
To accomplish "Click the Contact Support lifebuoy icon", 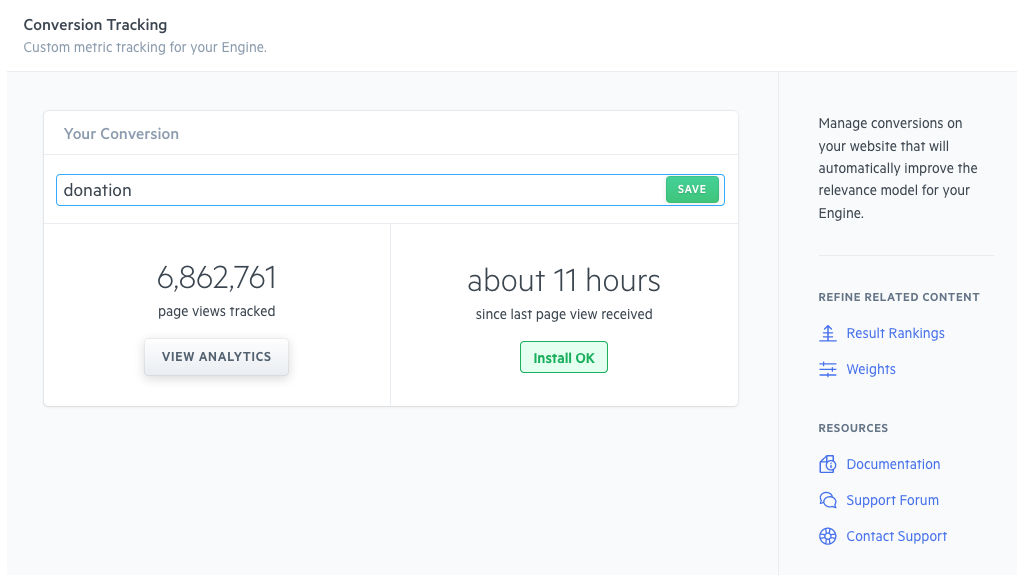I will click(x=828, y=536).
